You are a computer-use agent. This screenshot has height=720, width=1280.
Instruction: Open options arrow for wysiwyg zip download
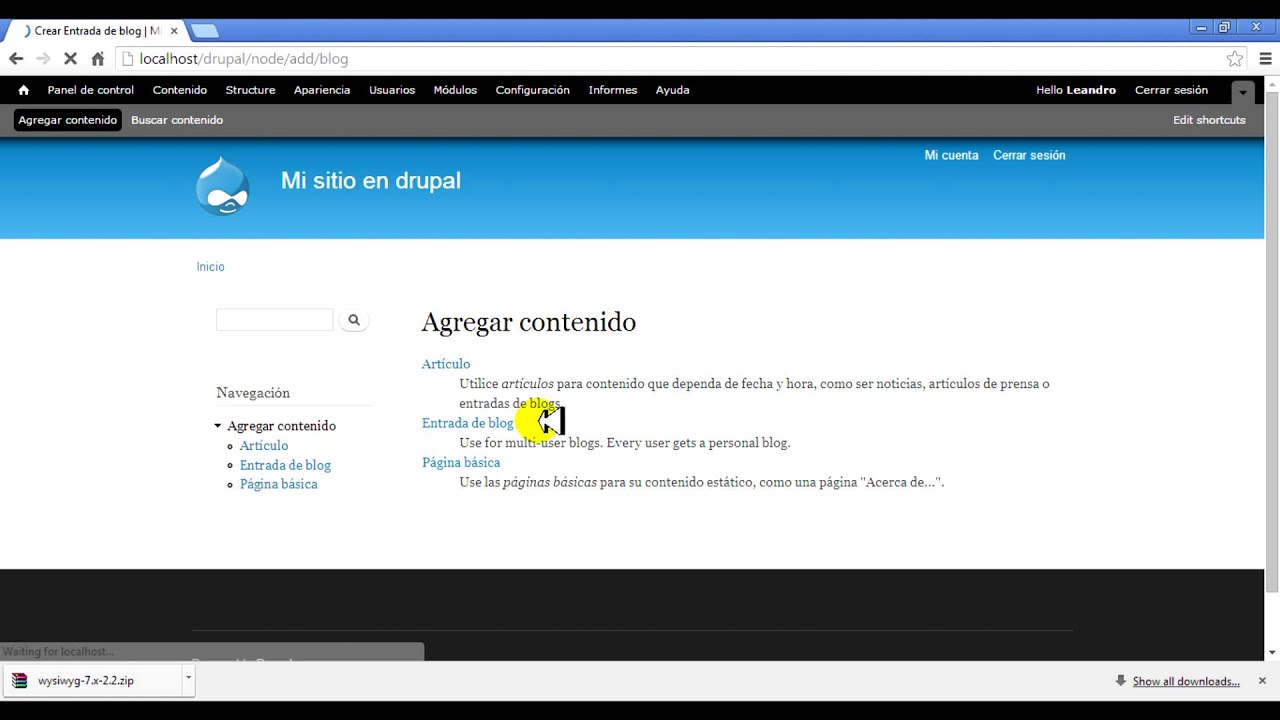(187, 679)
